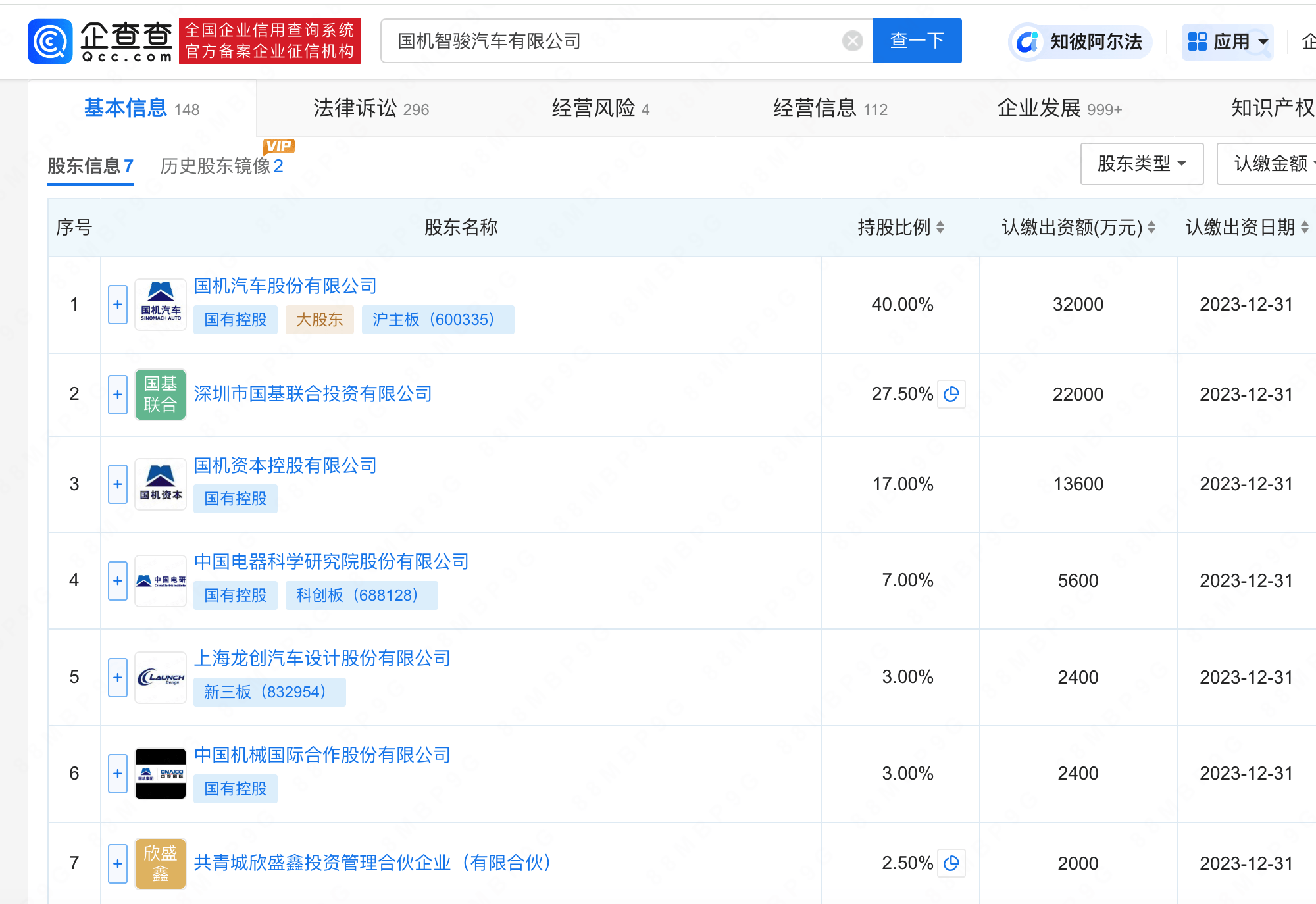The image size is (1316, 904).
Task: Expand row 1 国机汽车股份有限公司 plus button
Action: pos(118,305)
